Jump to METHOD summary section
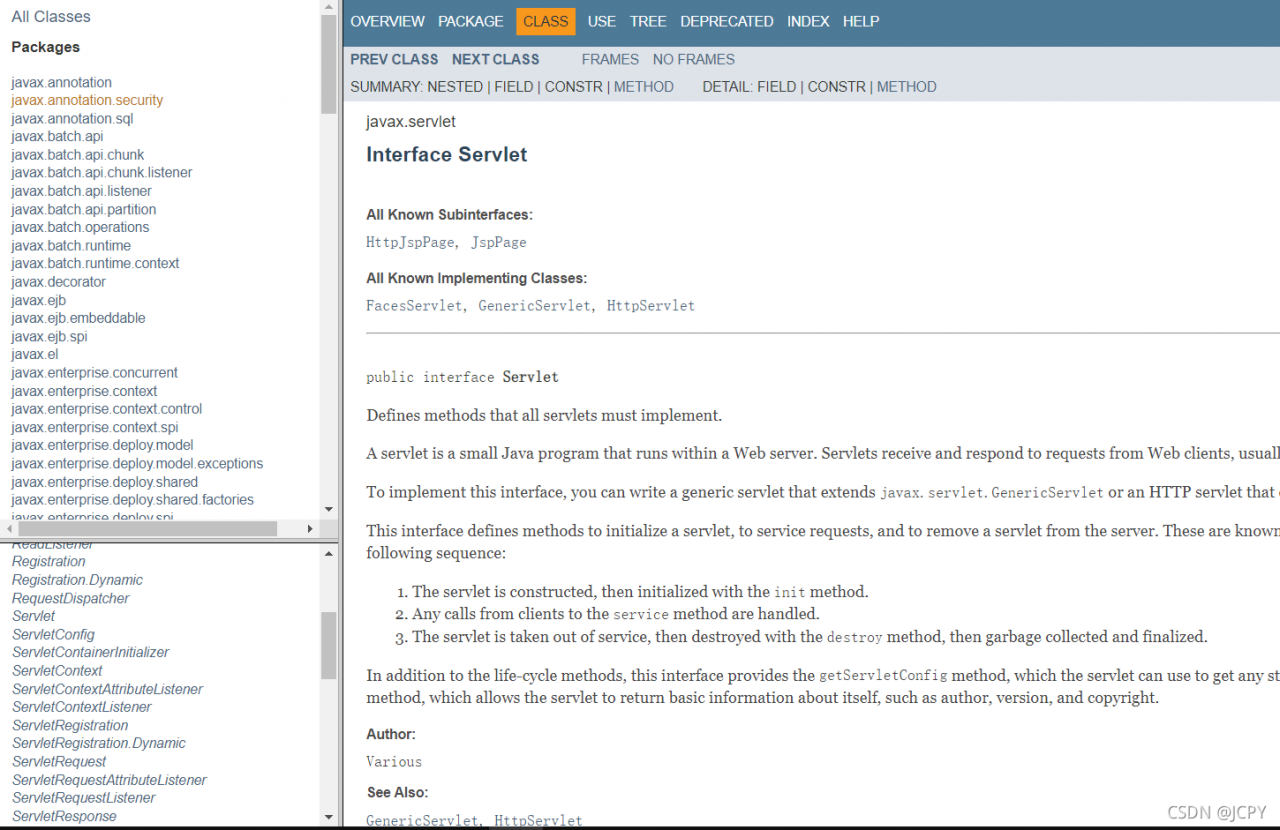 (x=643, y=87)
